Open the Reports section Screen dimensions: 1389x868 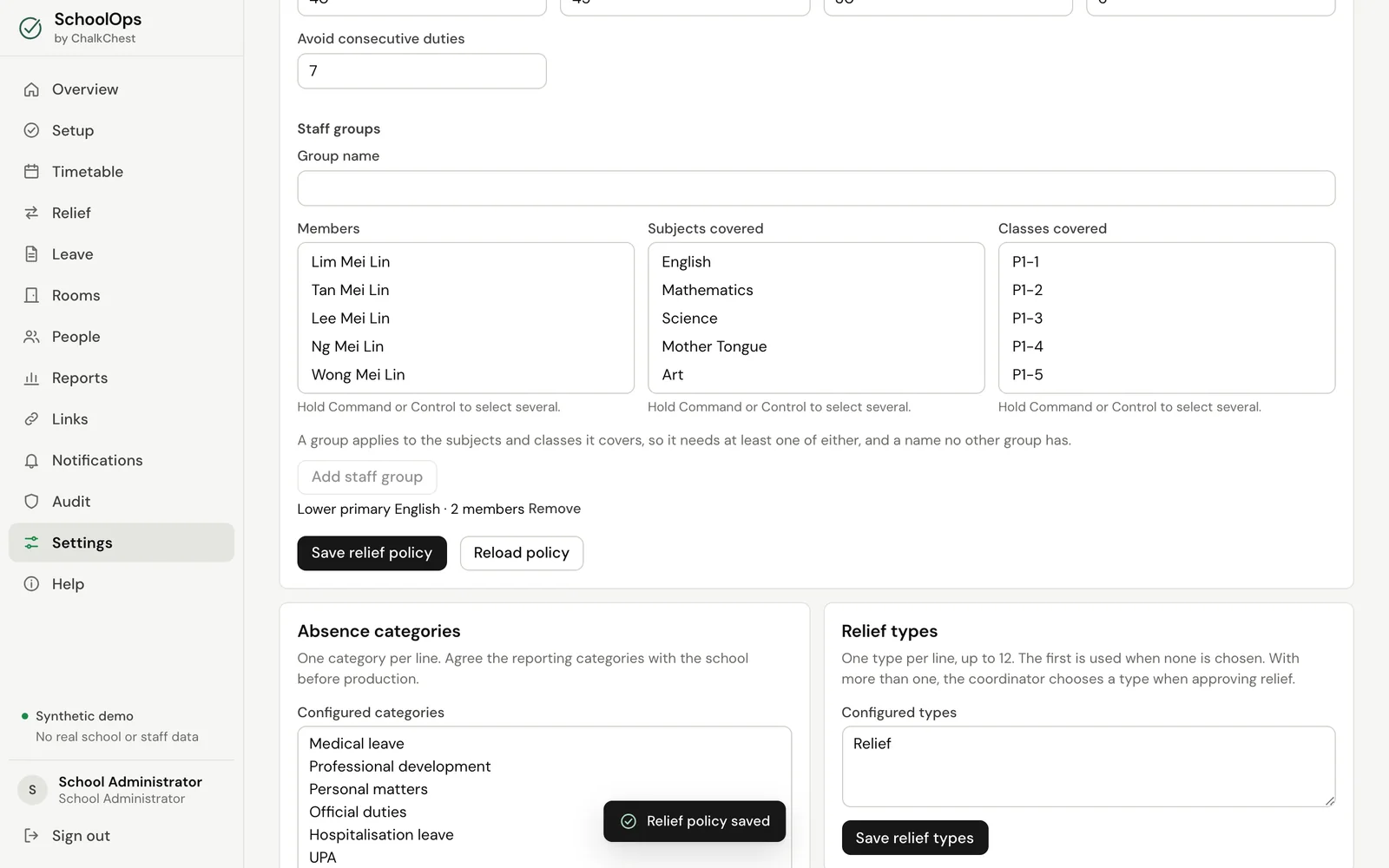(122, 378)
